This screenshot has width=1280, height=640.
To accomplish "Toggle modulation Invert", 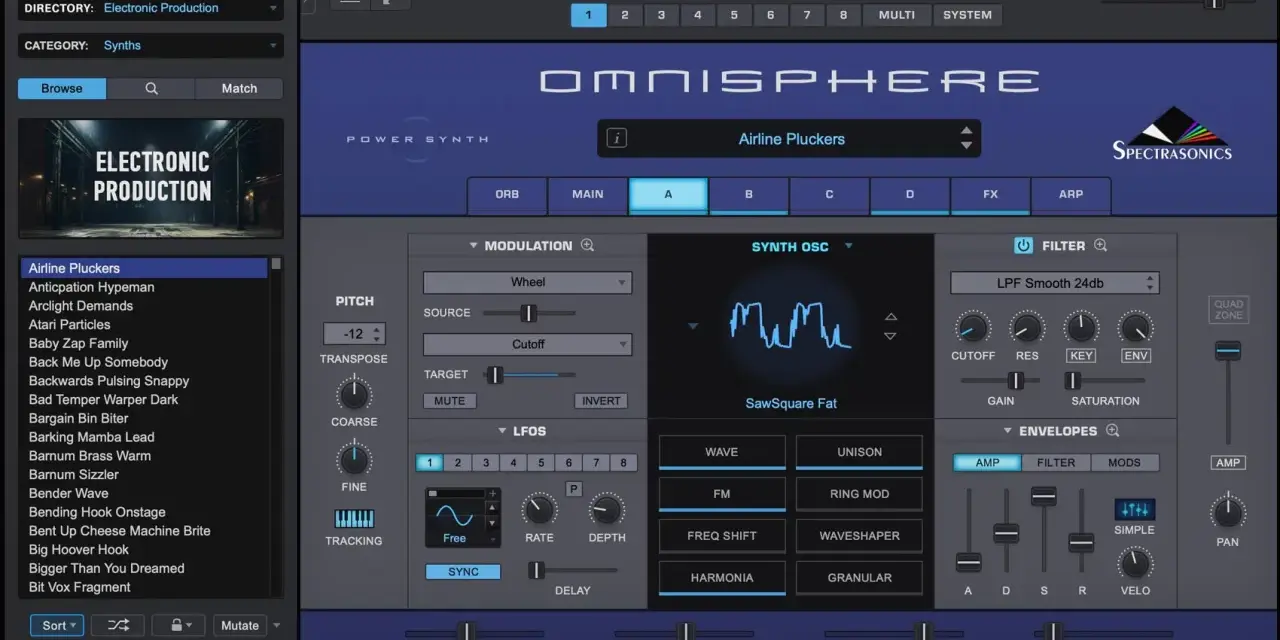I will [x=601, y=401].
